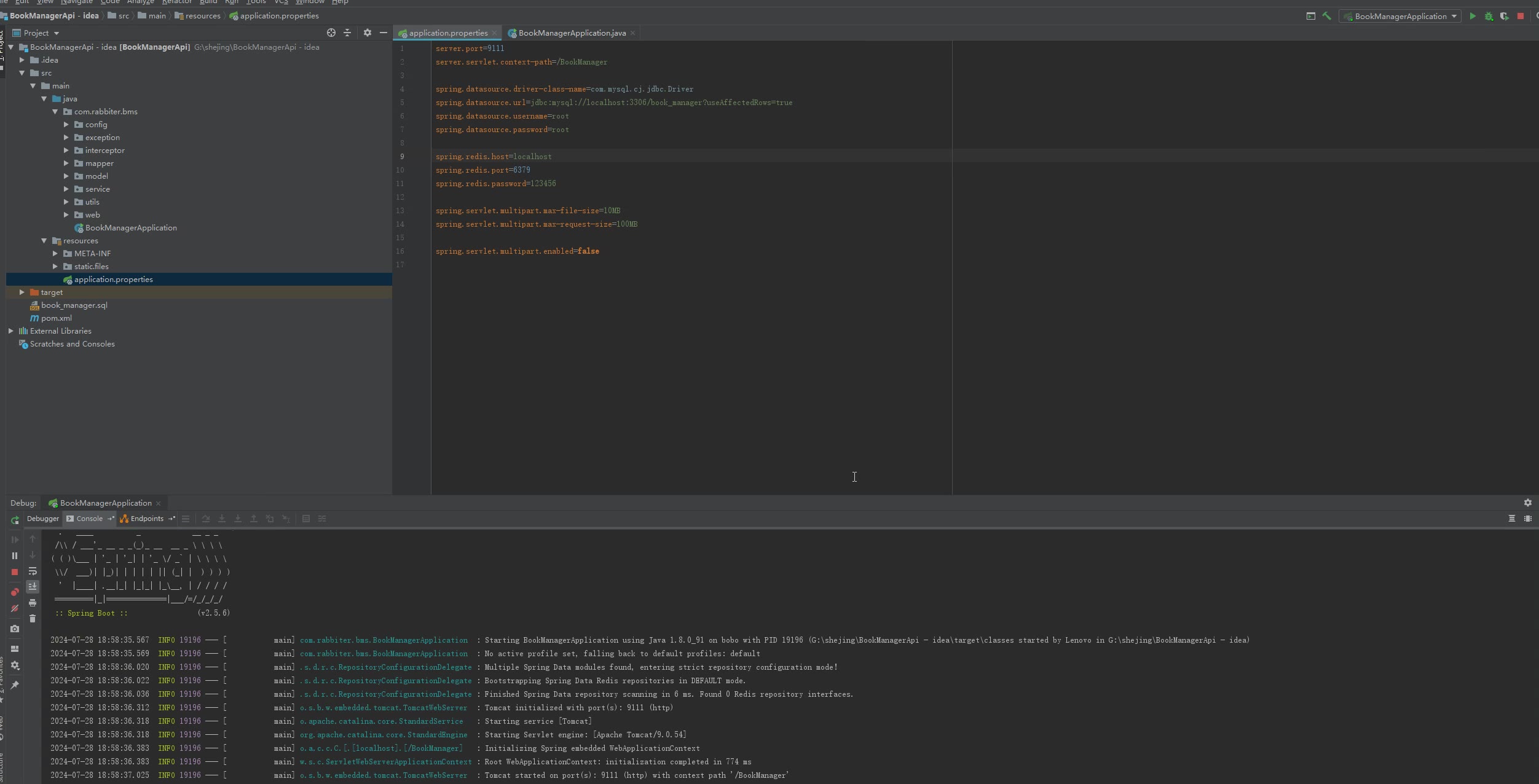Click the green Debug bug icon
Image resolution: width=1539 pixels, height=784 pixels.
click(x=1489, y=17)
